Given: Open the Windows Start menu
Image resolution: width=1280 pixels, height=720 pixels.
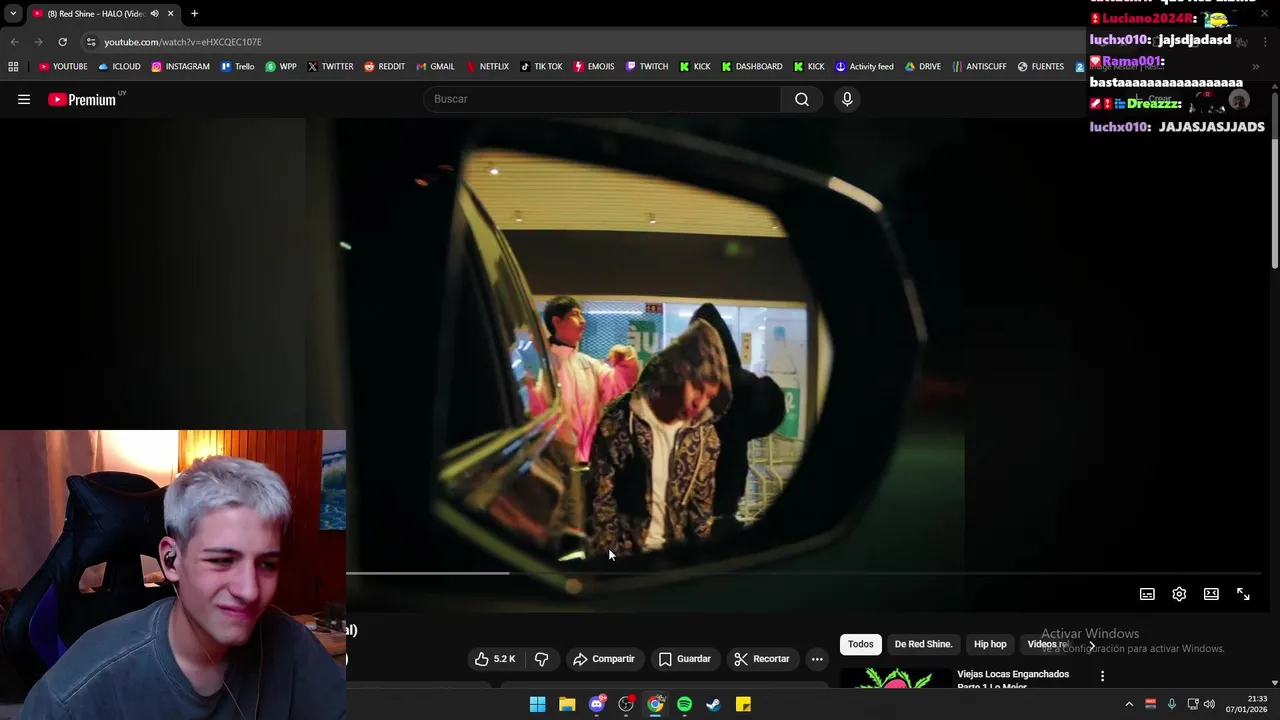Looking at the screenshot, I should click(537, 704).
